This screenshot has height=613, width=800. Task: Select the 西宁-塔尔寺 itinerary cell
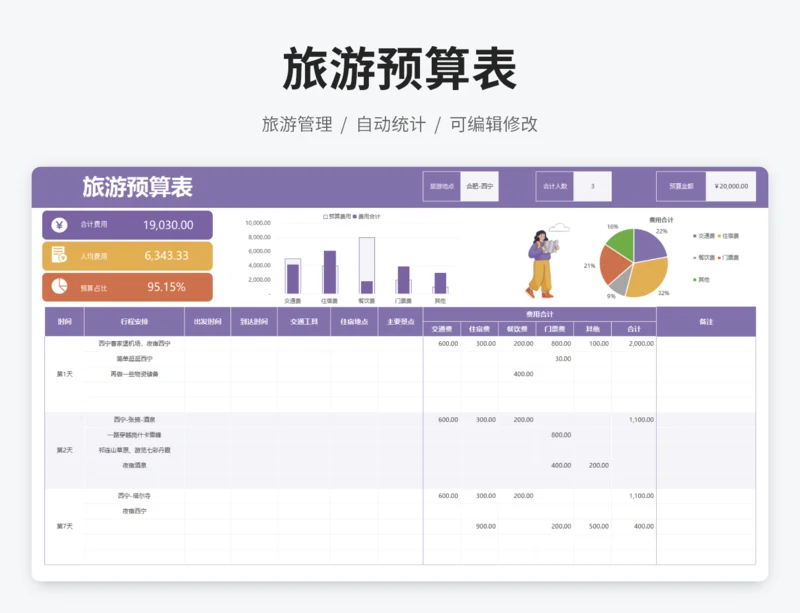134,496
